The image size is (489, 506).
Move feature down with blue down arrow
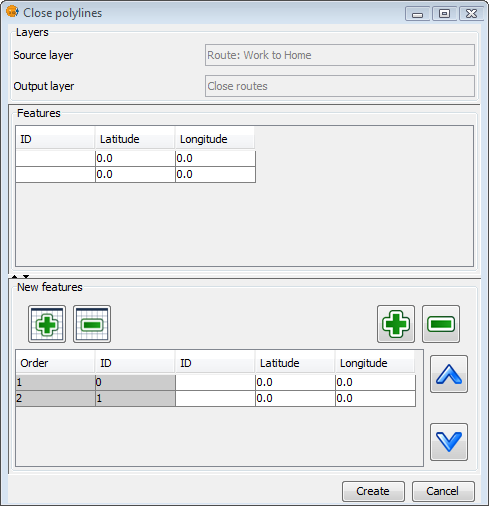tap(449, 442)
